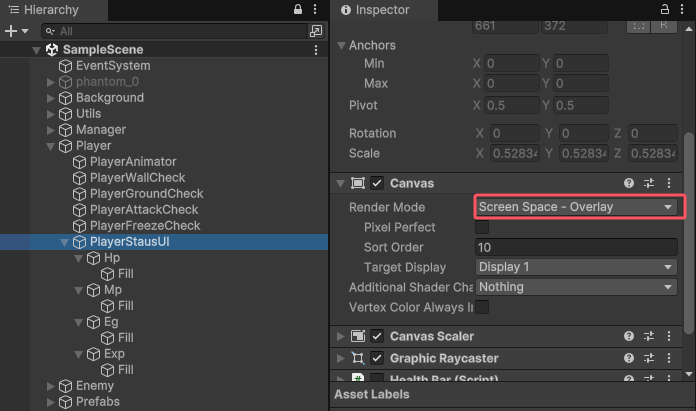Click Rotation Z field
The width and height of the screenshot is (696, 411).
[x=652, y=134]
